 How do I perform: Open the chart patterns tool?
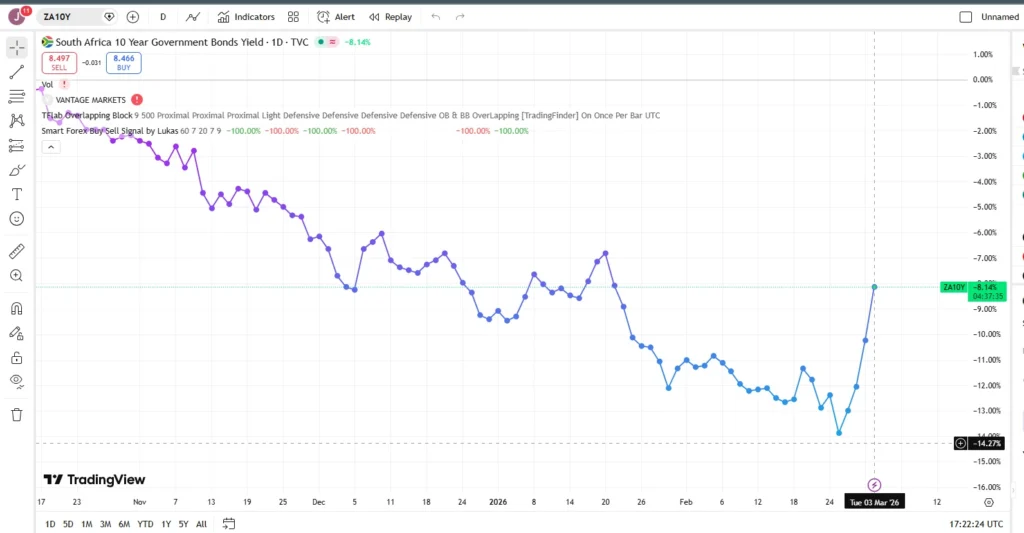17,121
